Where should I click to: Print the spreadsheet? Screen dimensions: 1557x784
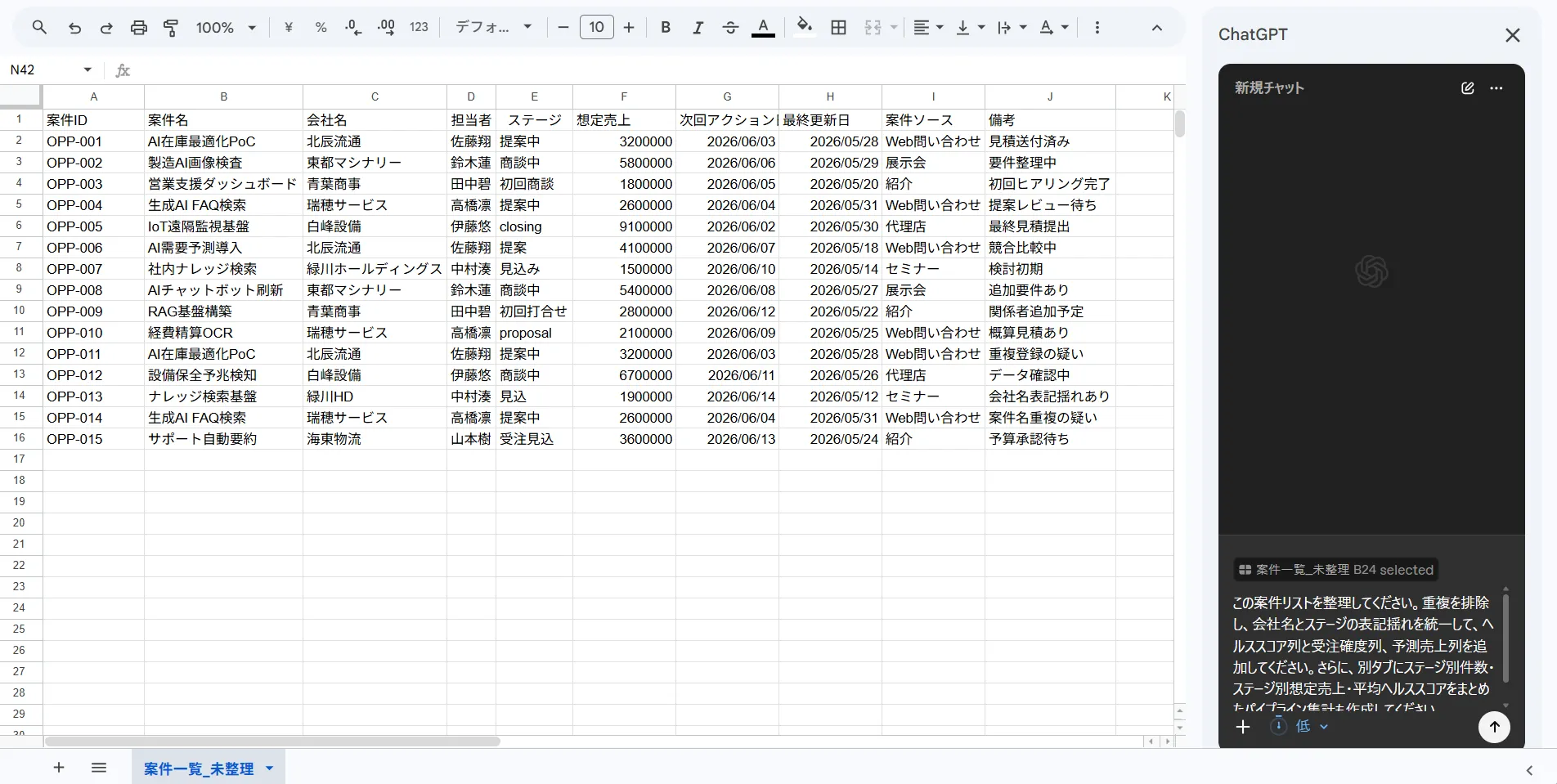pos(139,28)
